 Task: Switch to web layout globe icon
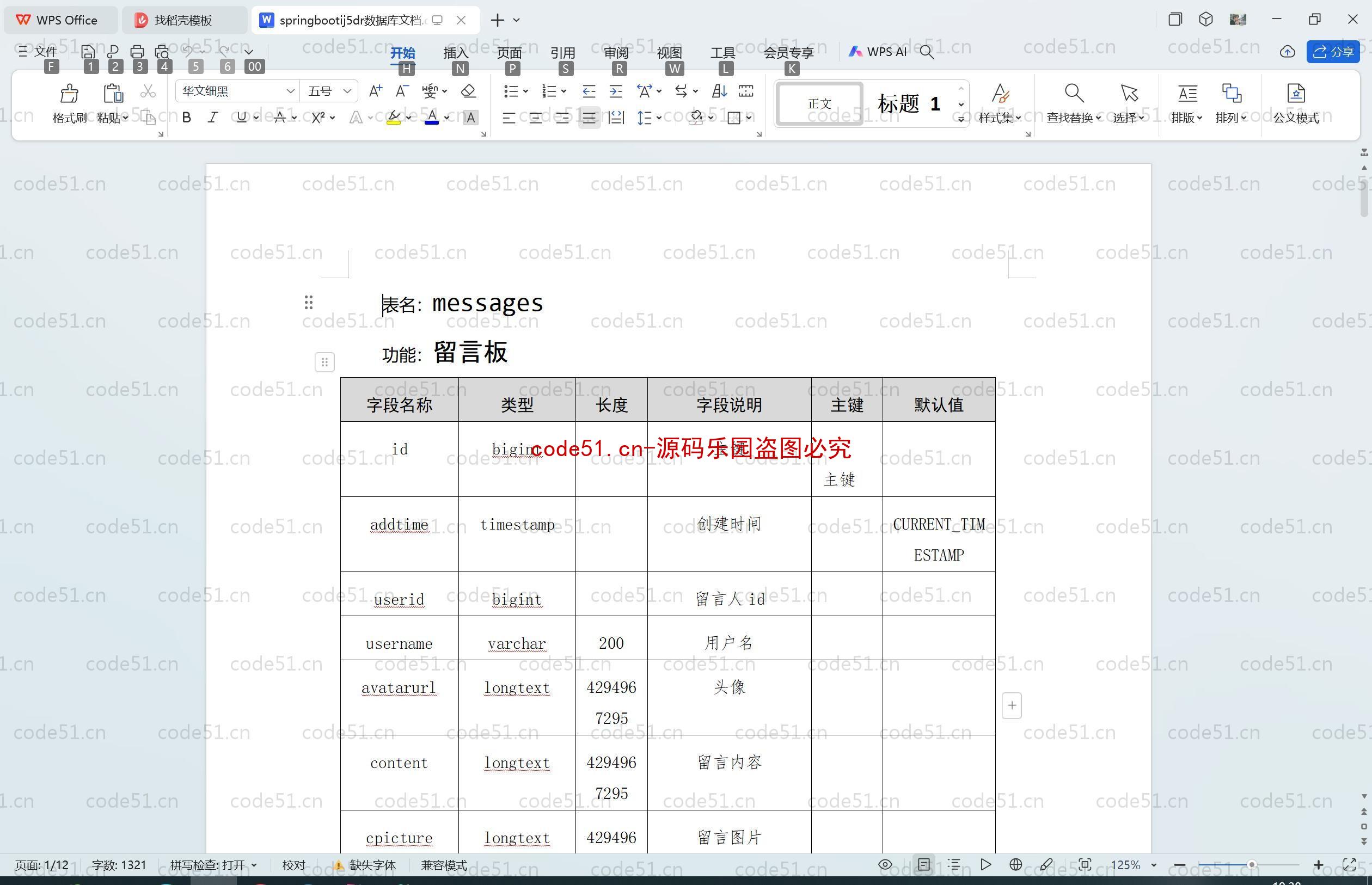pos(1015,865)
